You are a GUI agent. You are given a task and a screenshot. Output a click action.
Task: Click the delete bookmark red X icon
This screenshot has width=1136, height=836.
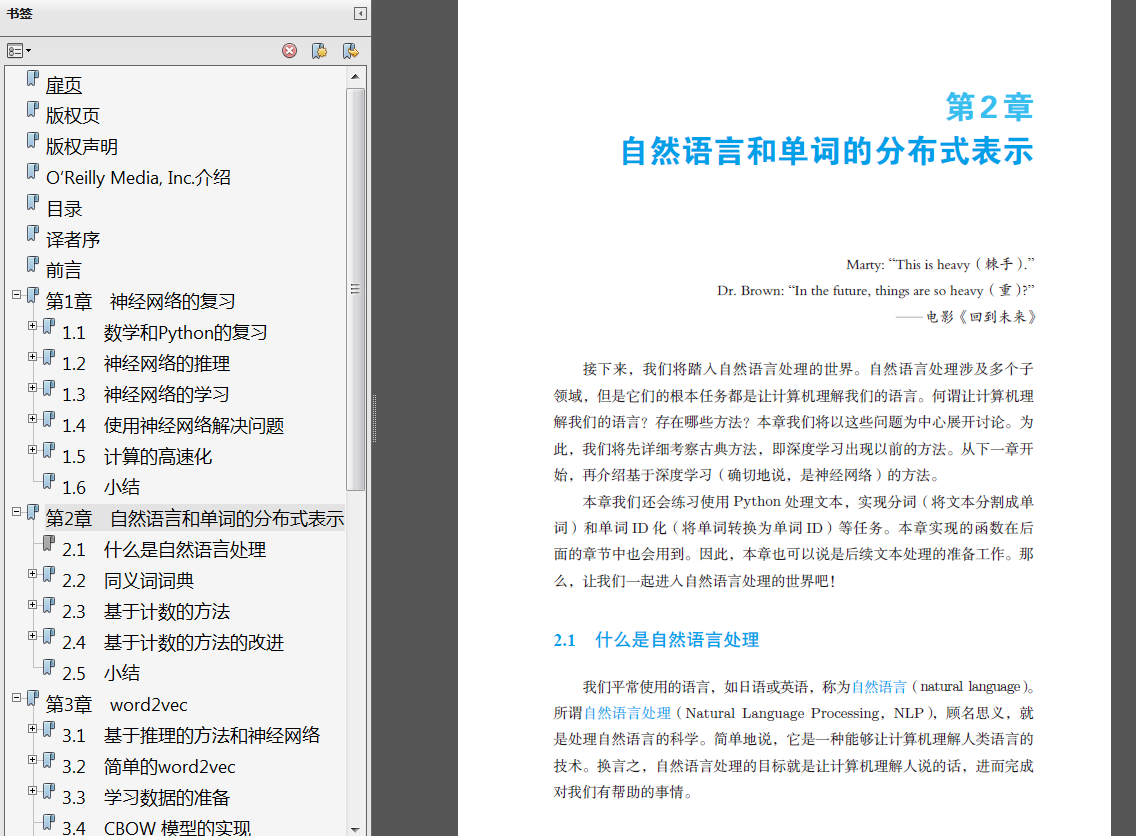[x=289, y=51]
